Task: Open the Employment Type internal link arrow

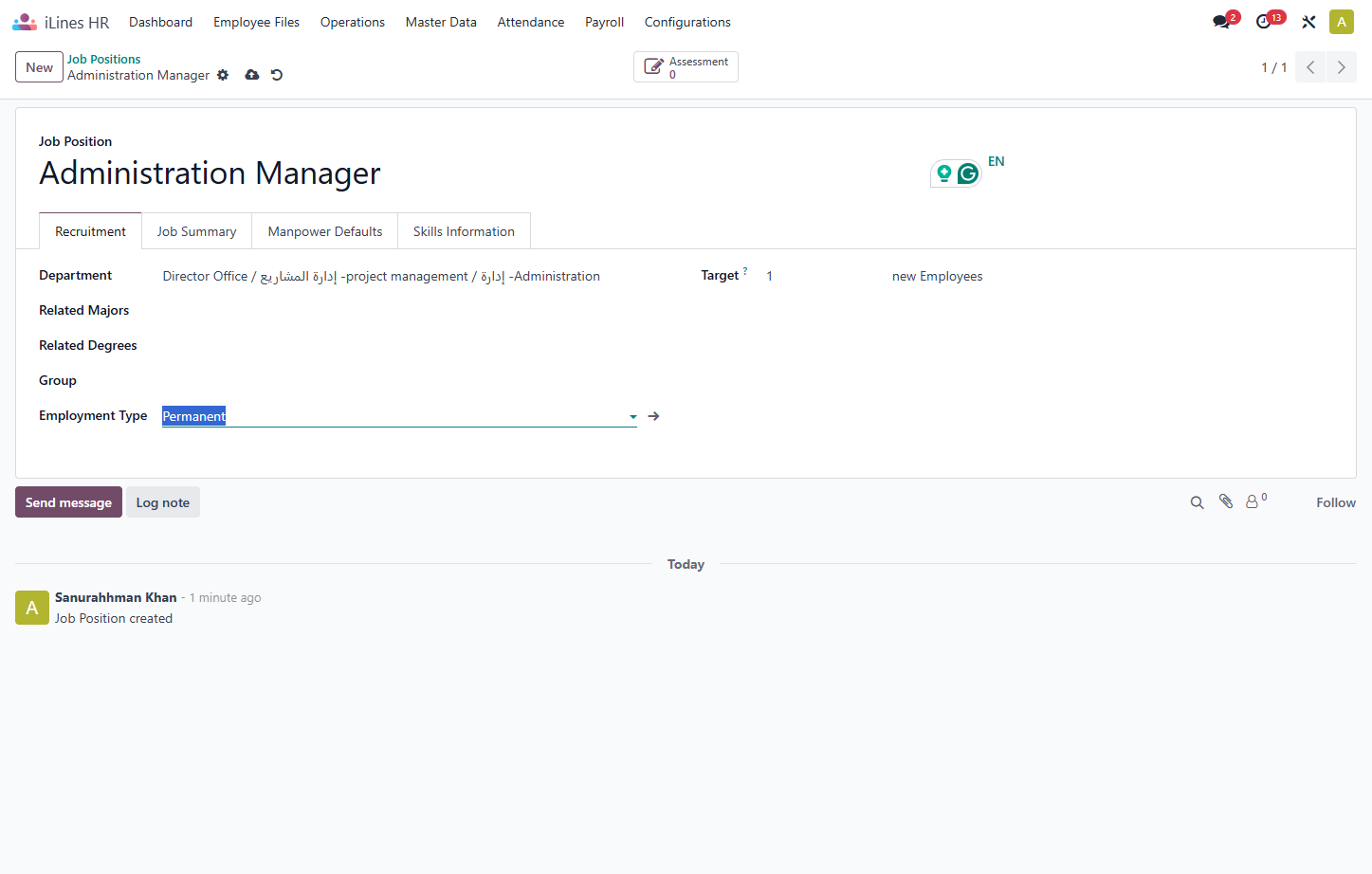Action: point(654,416)
